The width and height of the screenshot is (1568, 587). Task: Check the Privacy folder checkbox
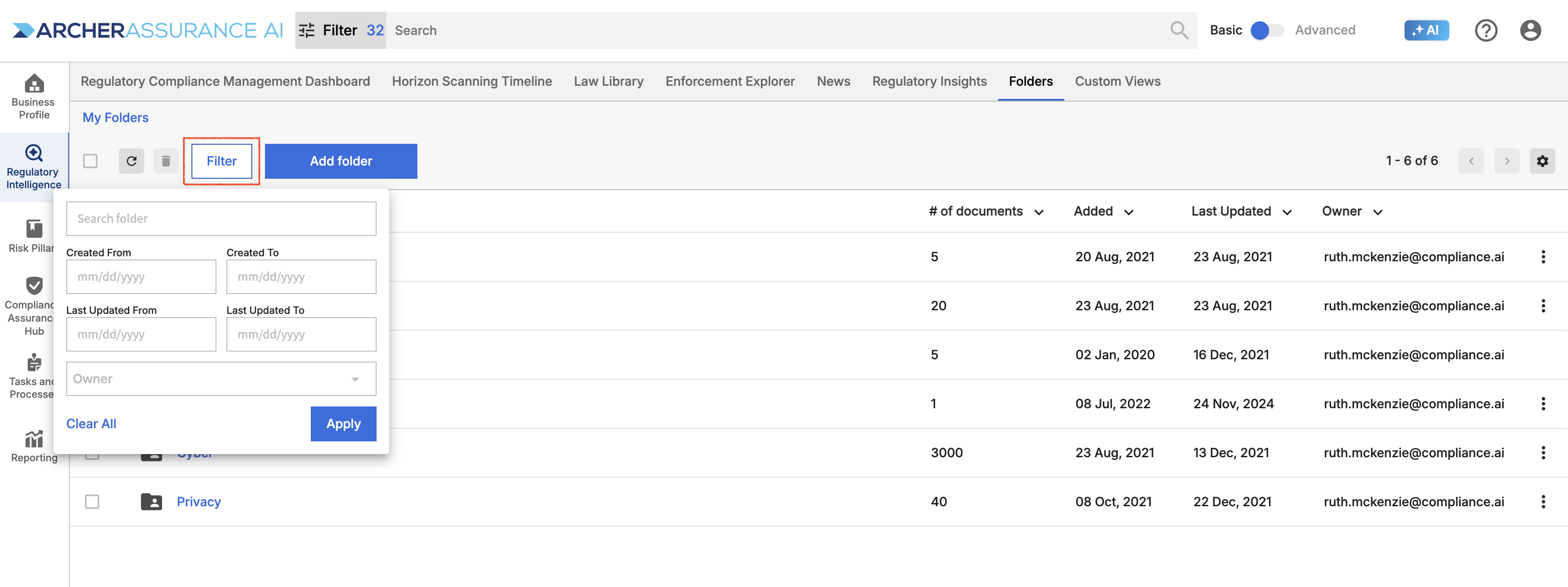click(x=92, y=502)
